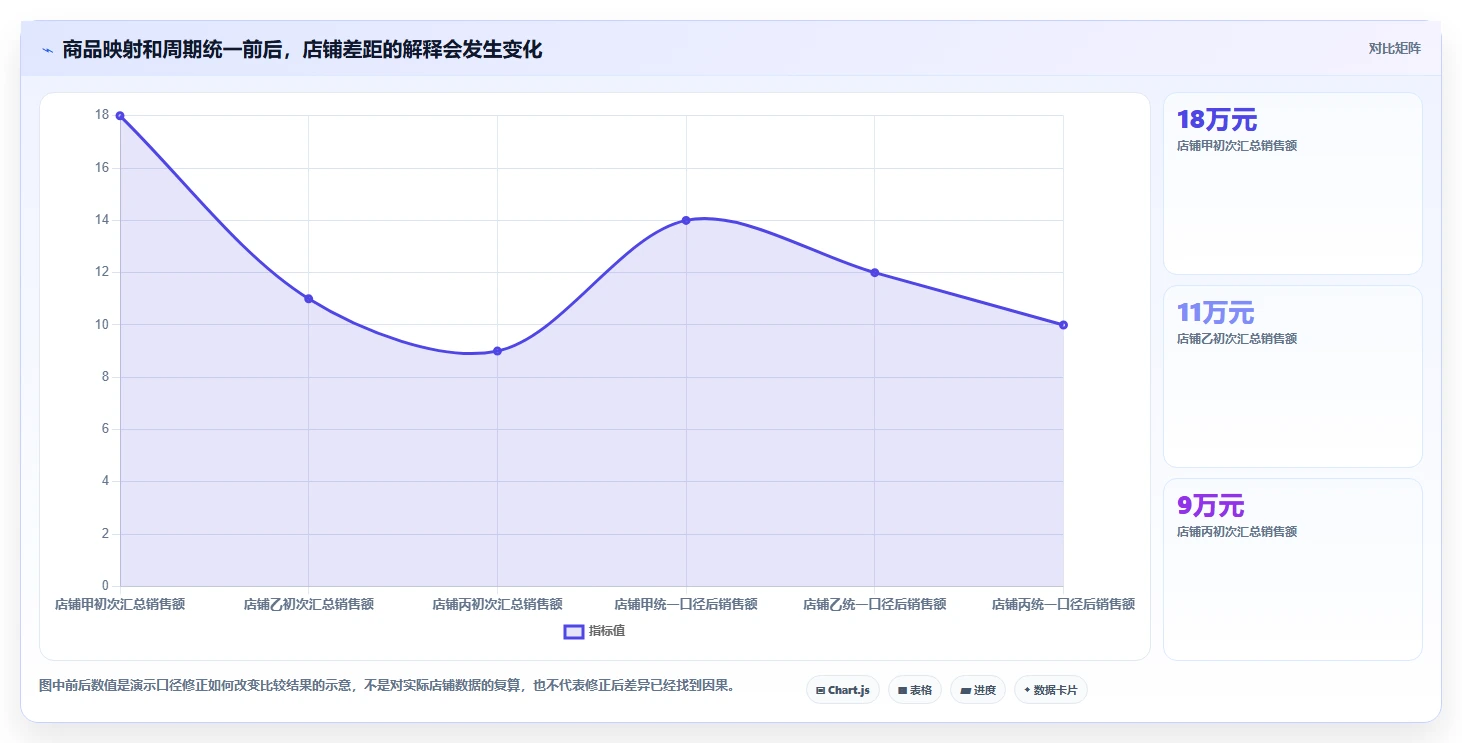Viewport: 1462px width, 743px height.
Task: Open the 对比矩阵 label
Action: pos(1395,48)
